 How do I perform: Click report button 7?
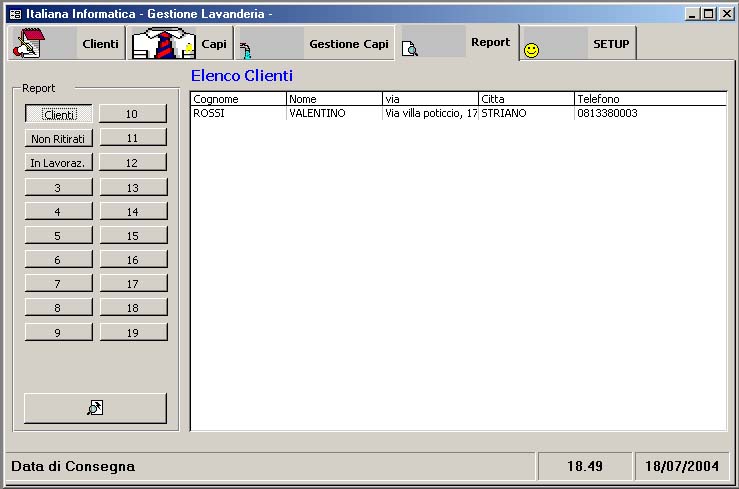58,284
